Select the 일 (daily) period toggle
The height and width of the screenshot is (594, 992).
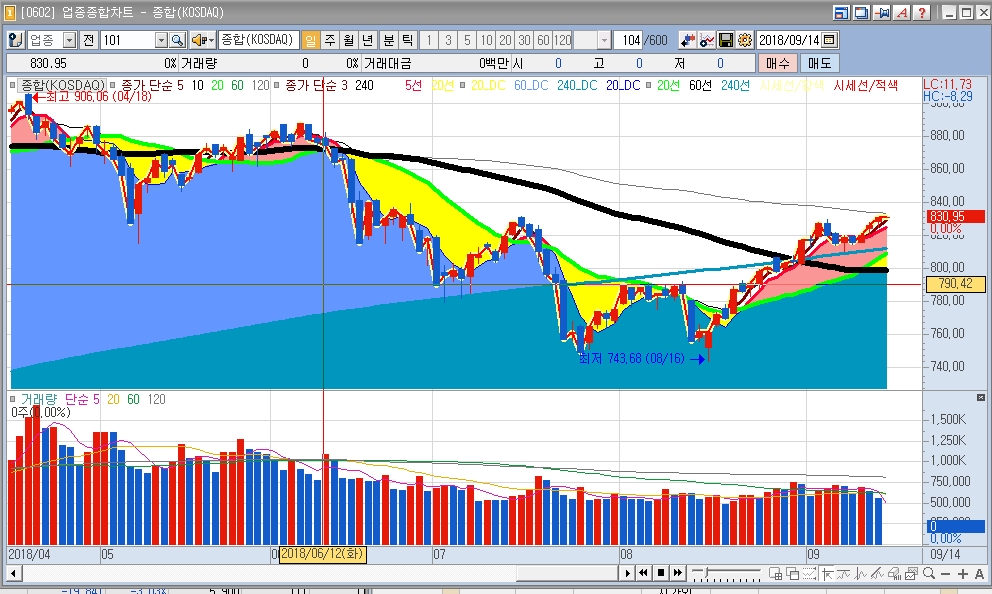click(309, 40)
